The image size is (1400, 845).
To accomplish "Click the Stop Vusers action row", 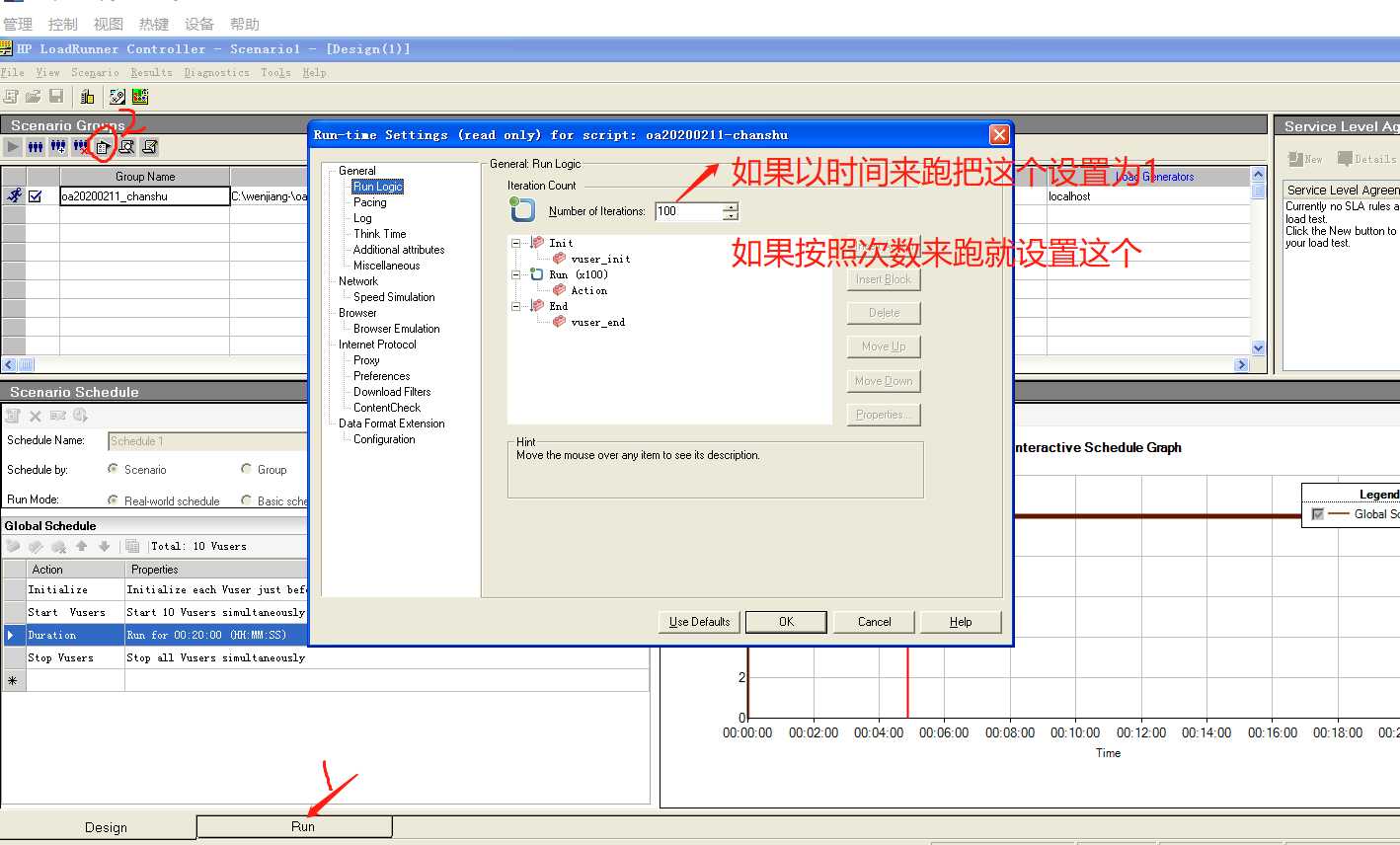I will (x=326, y=657).
